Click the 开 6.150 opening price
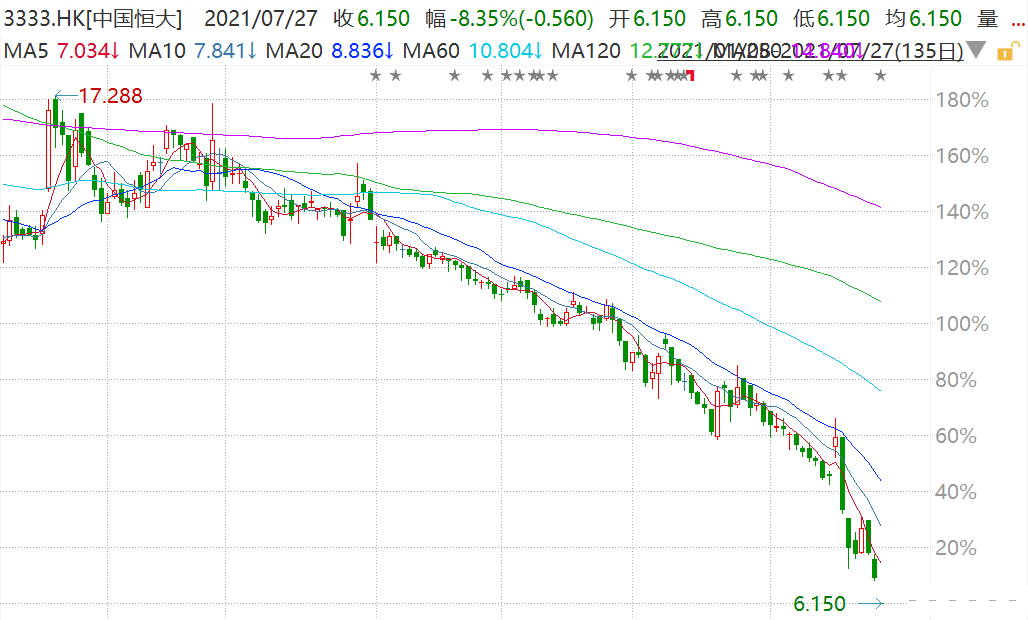 pos(647,19)
